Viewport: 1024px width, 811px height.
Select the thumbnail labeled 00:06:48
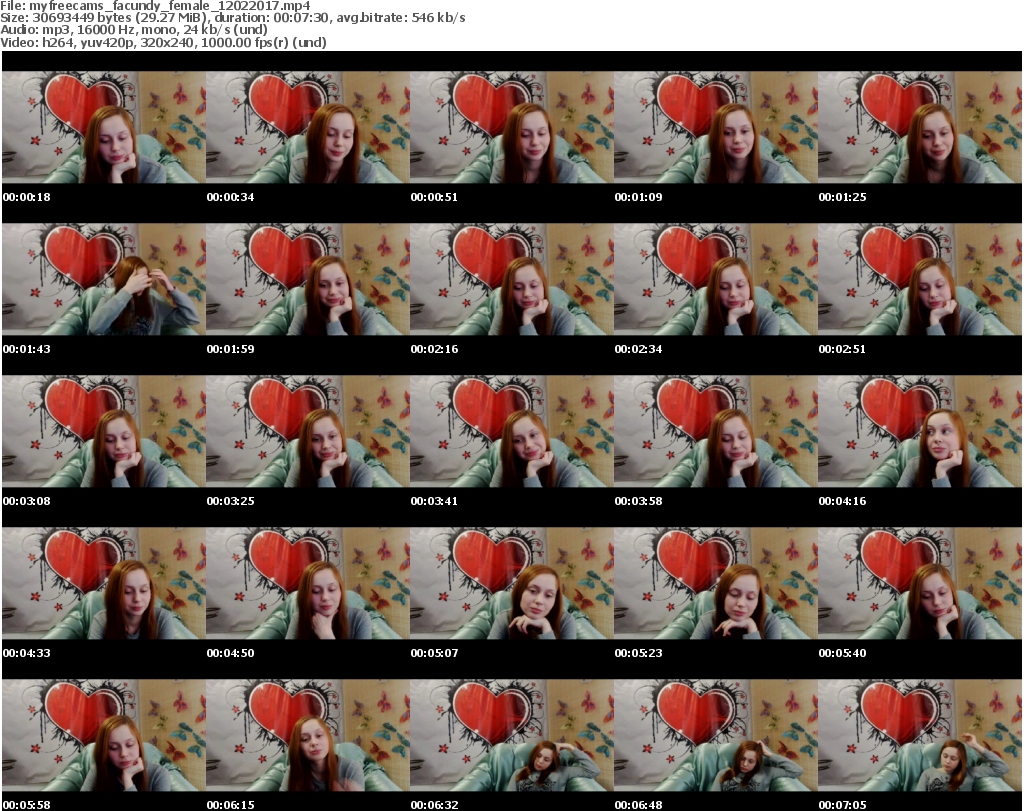716,735
